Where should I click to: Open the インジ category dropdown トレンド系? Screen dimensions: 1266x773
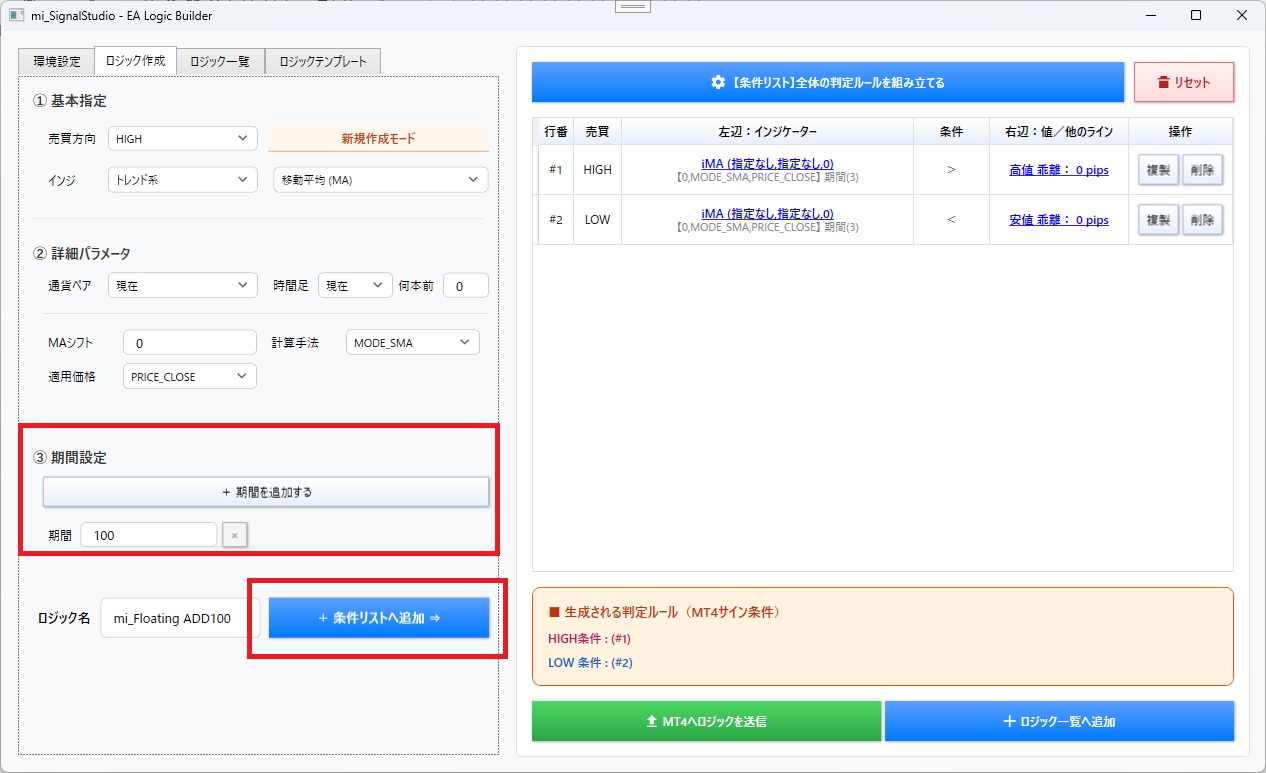(x=183, y=180)
